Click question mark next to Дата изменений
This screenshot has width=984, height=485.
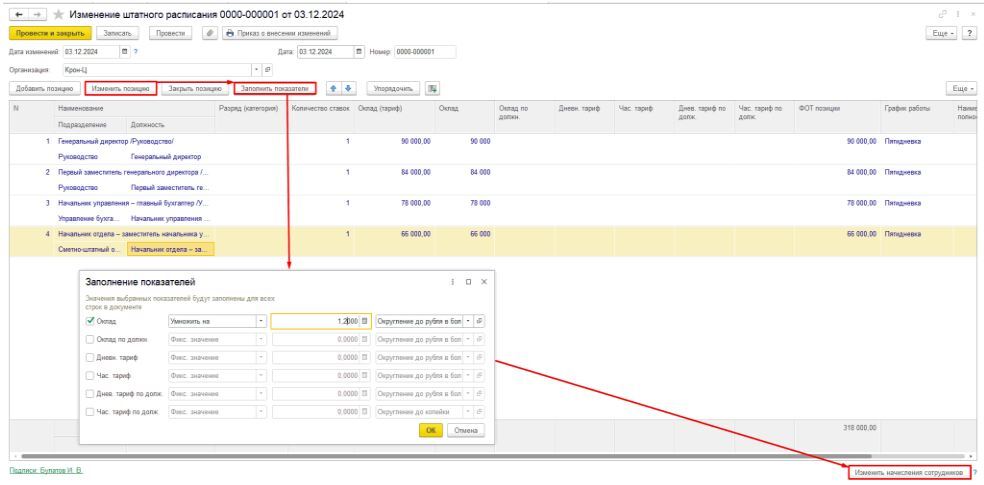point(136,51)
